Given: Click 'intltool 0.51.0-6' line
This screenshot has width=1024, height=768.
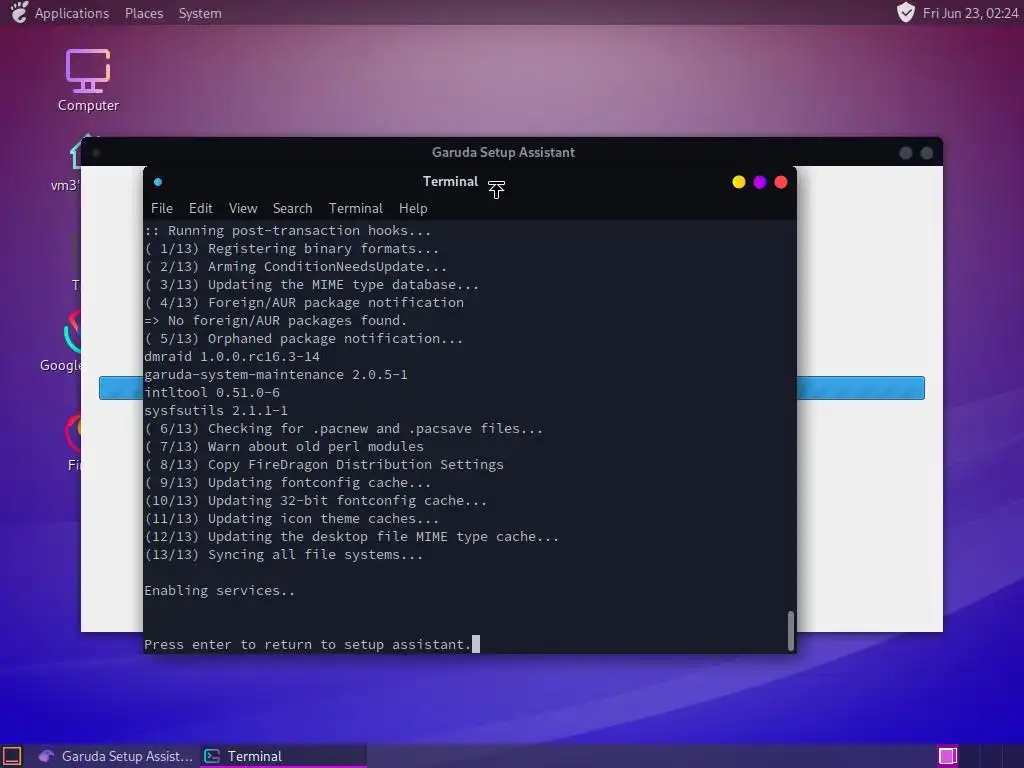Looking at the screenshot, I should pos(212,392).
